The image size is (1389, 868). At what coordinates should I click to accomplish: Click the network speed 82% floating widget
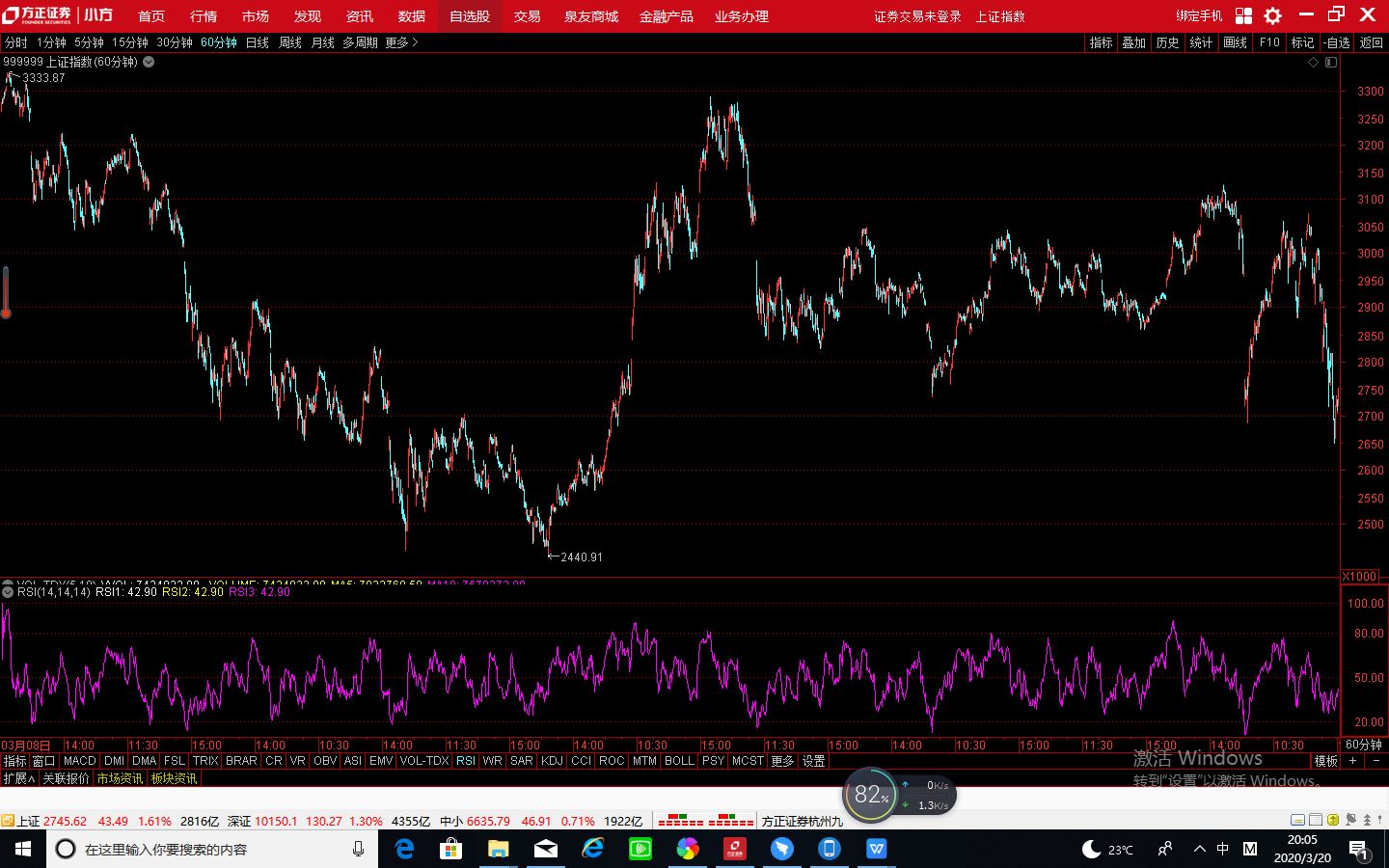(870, 795)
